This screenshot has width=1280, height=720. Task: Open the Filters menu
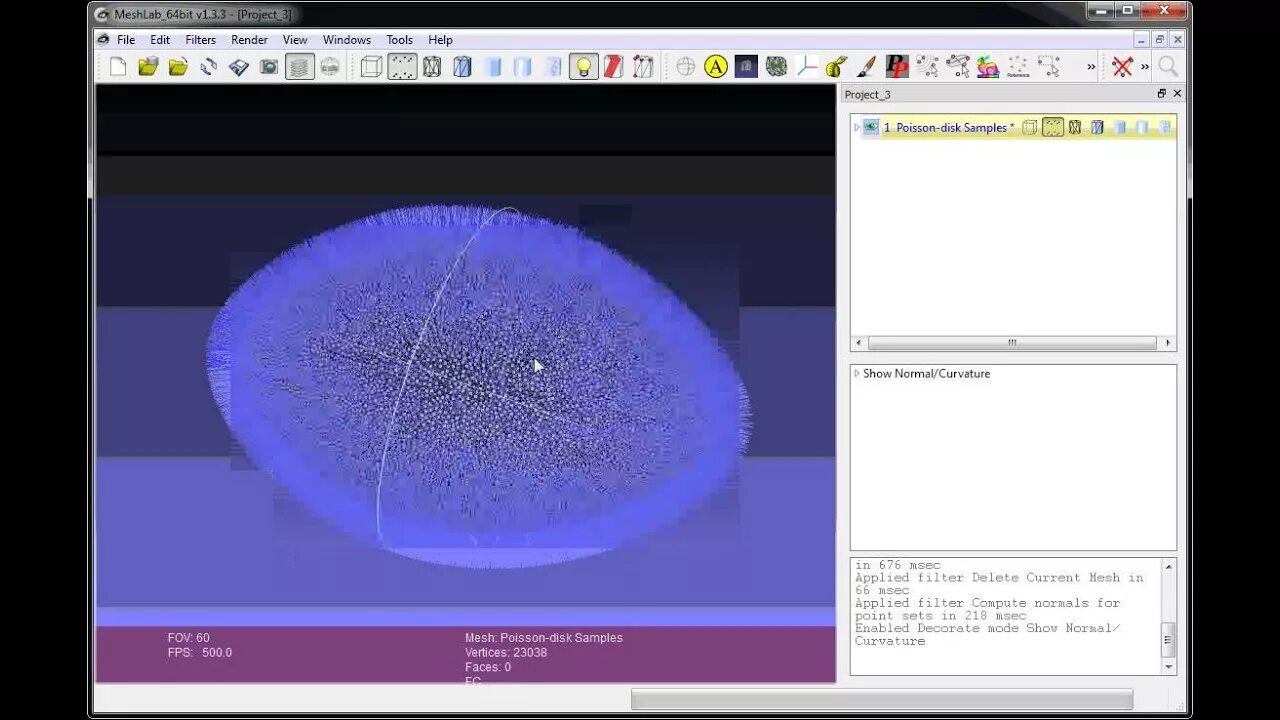200,40
